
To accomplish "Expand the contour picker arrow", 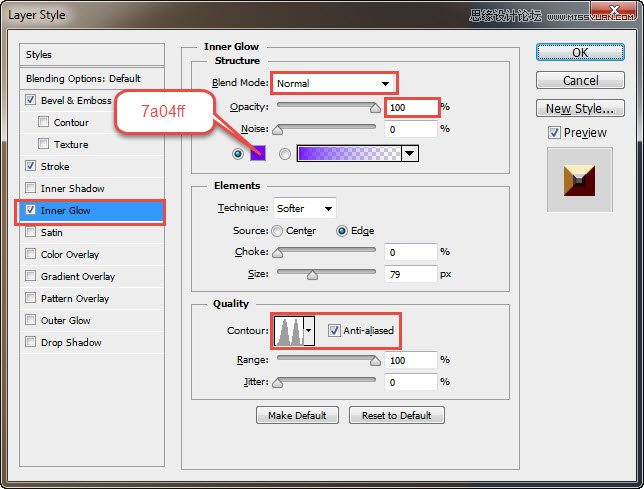I will click(309, 331).
